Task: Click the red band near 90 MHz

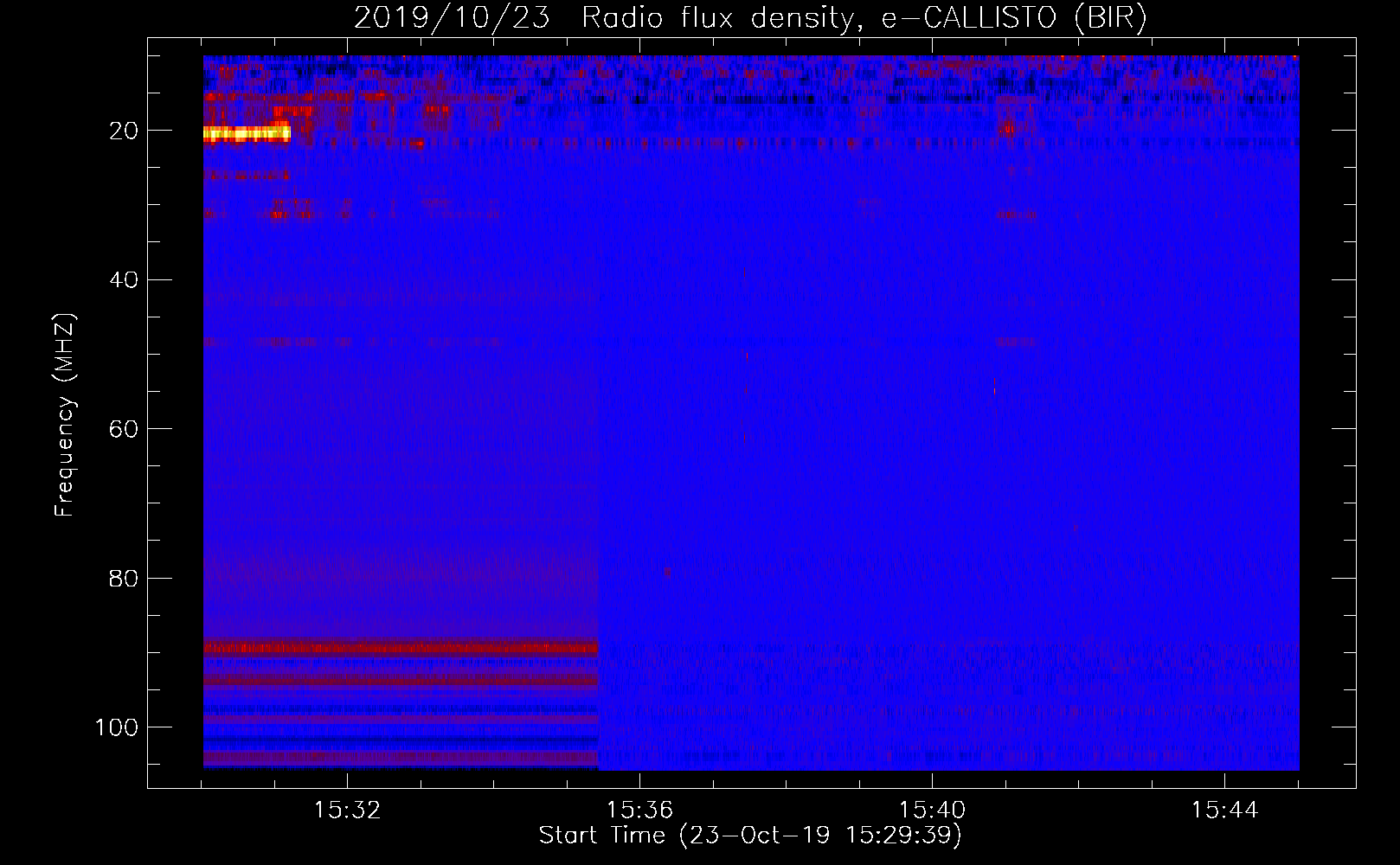Action: point(401,647)
